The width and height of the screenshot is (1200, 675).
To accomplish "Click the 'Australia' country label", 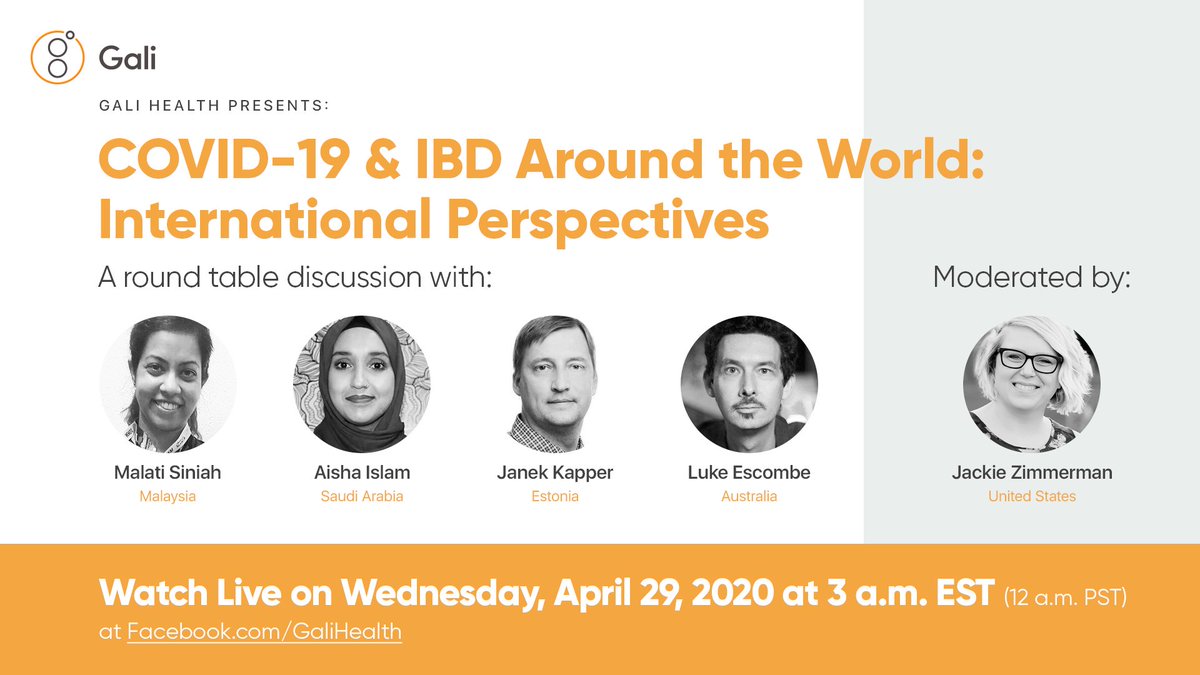I will (749, 496).
